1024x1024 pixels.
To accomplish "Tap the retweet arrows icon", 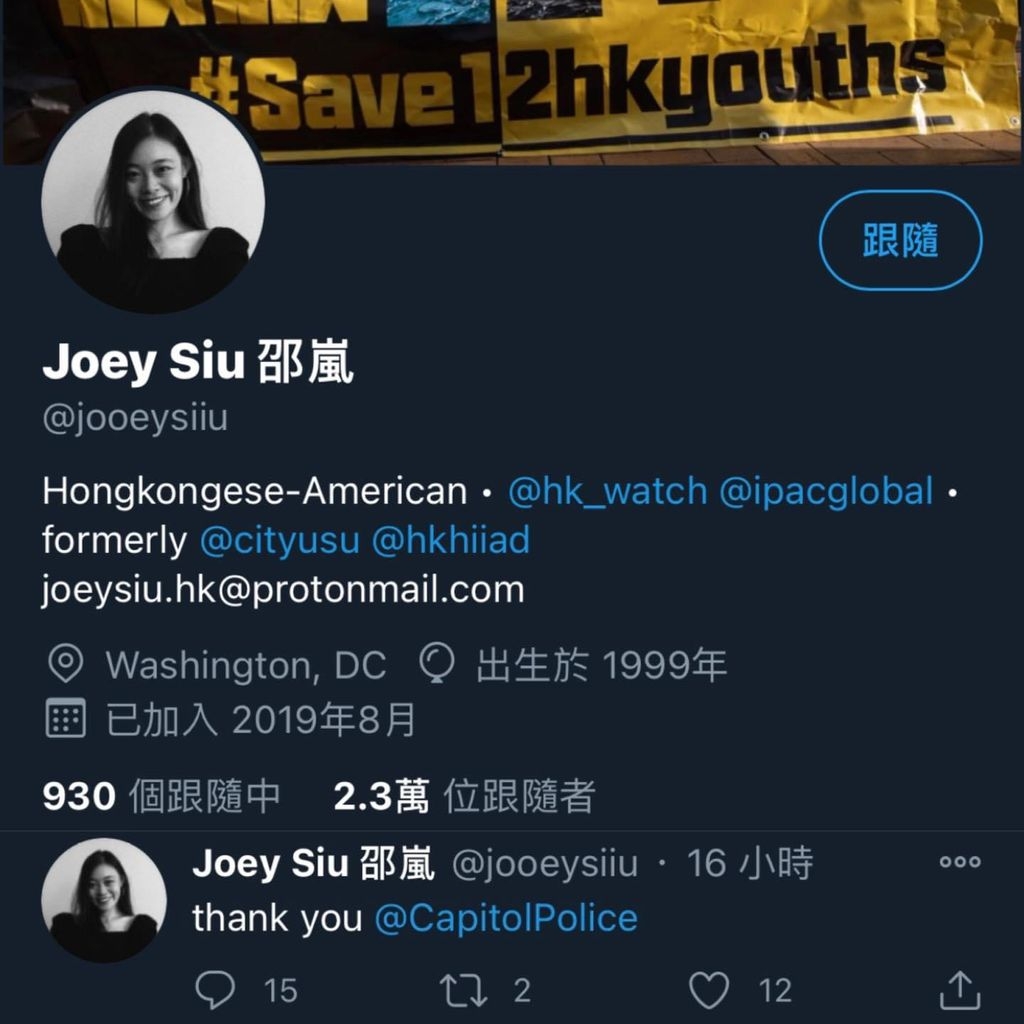I will click(463, 990).
